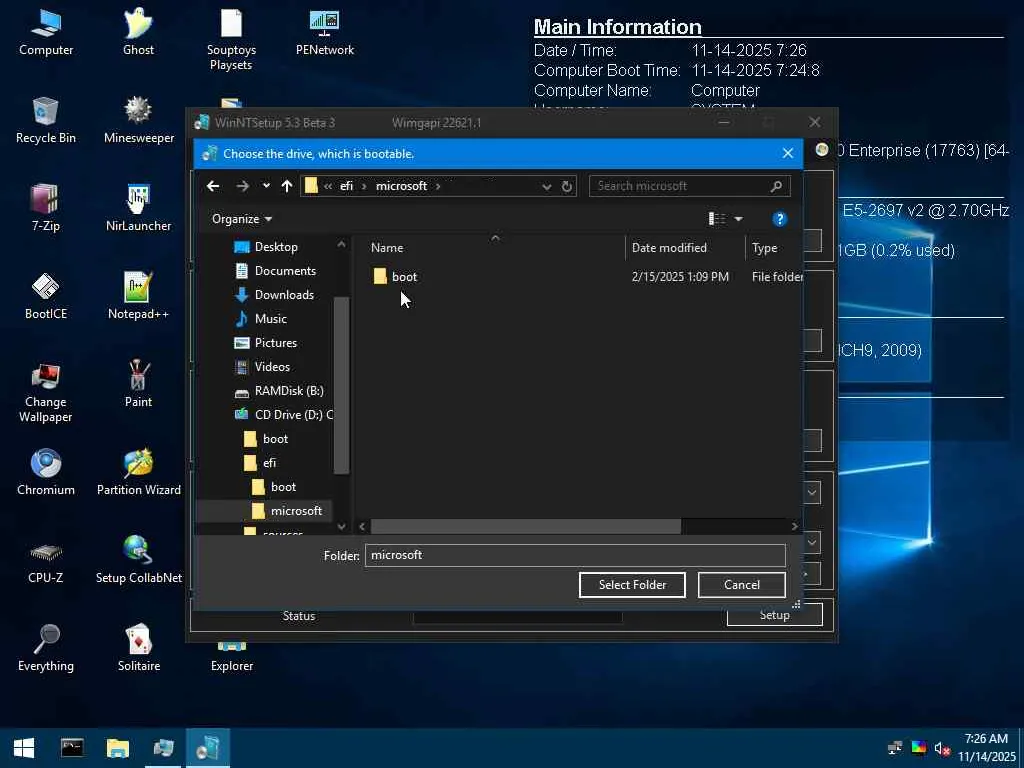Open the BootICE desktop icon
This screenshot has height=768, width=1024.
[x=45, y=296]
